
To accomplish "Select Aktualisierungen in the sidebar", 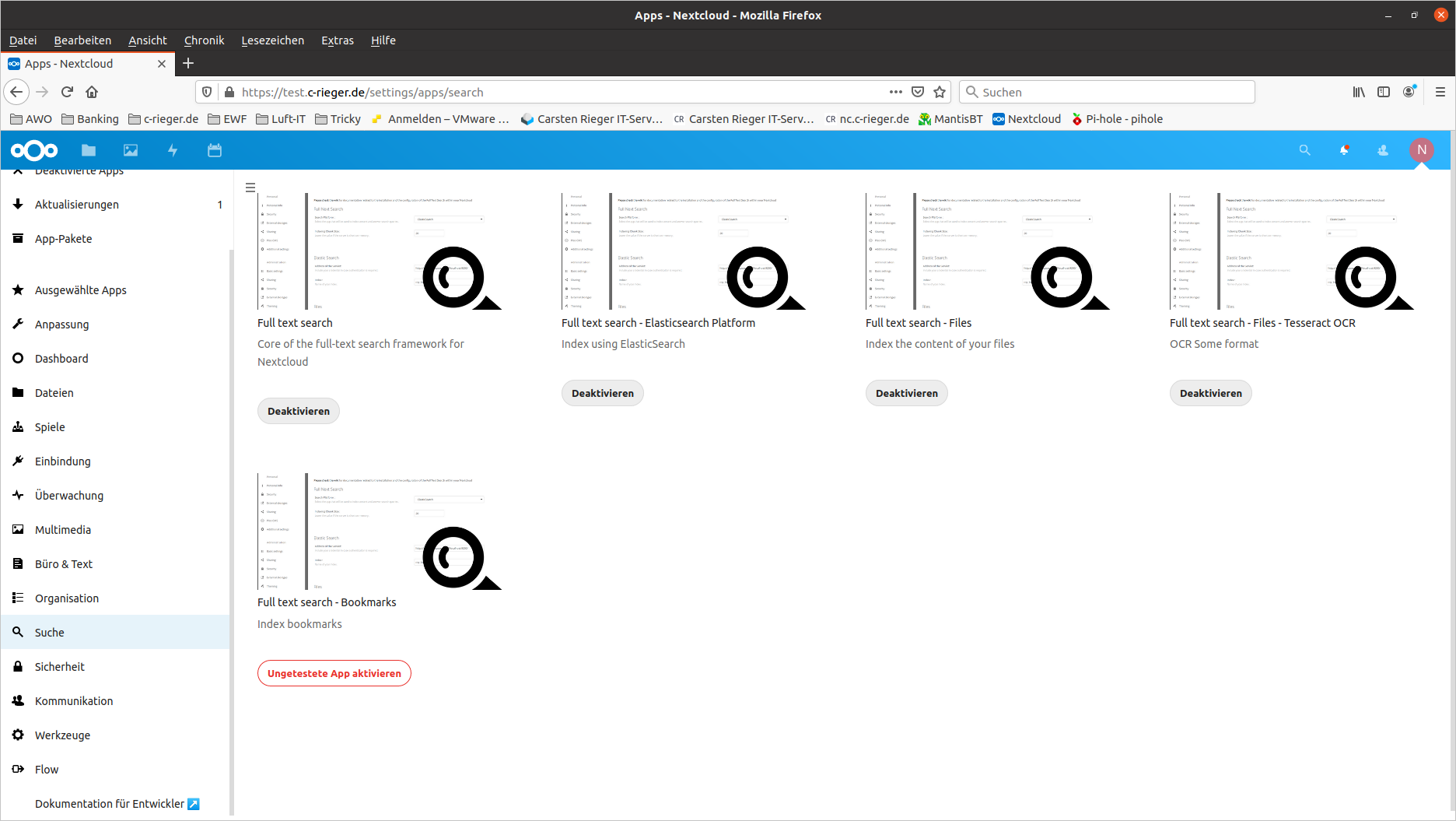I will point(117,205).
